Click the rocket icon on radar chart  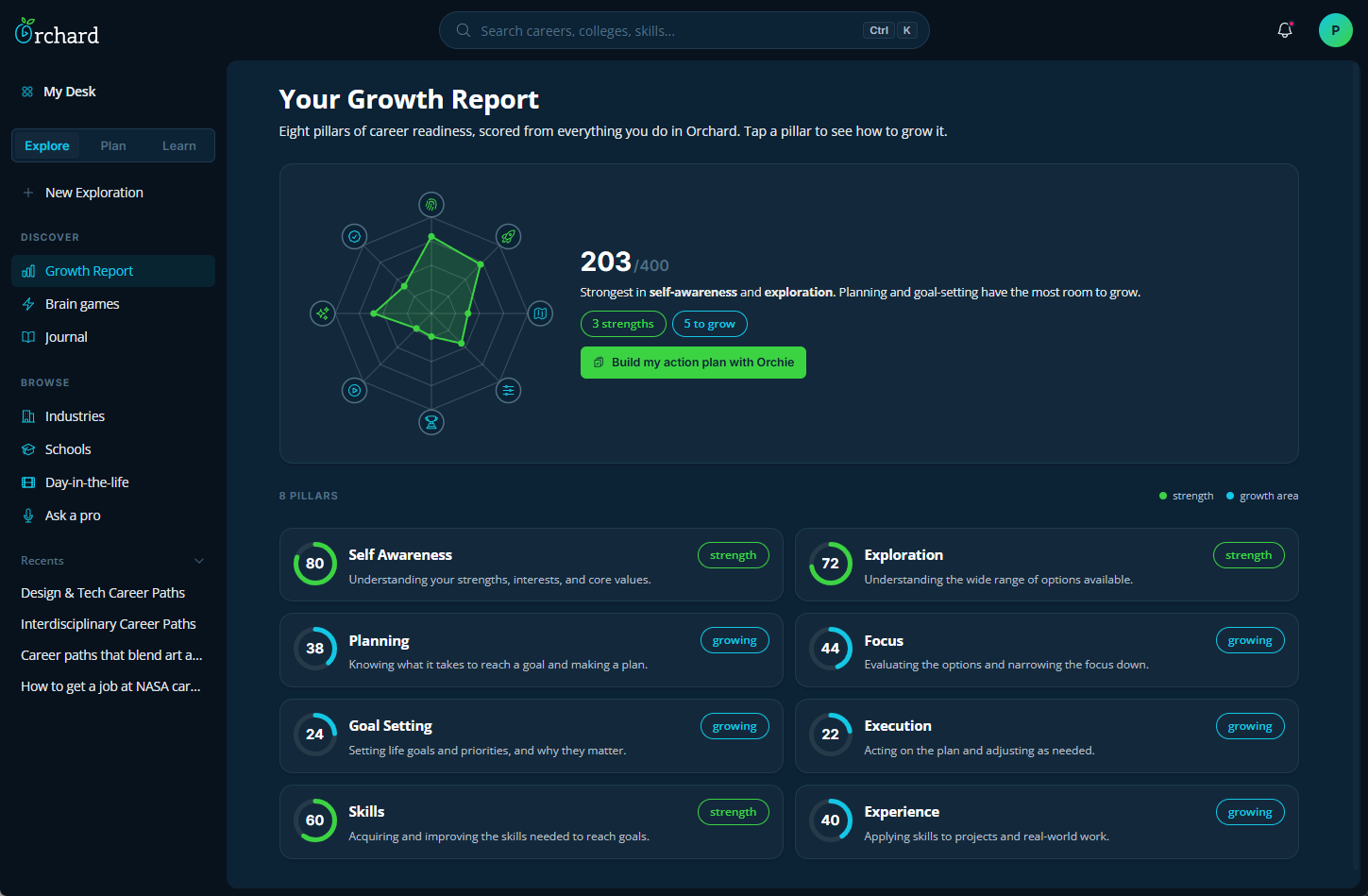[508, 237]
